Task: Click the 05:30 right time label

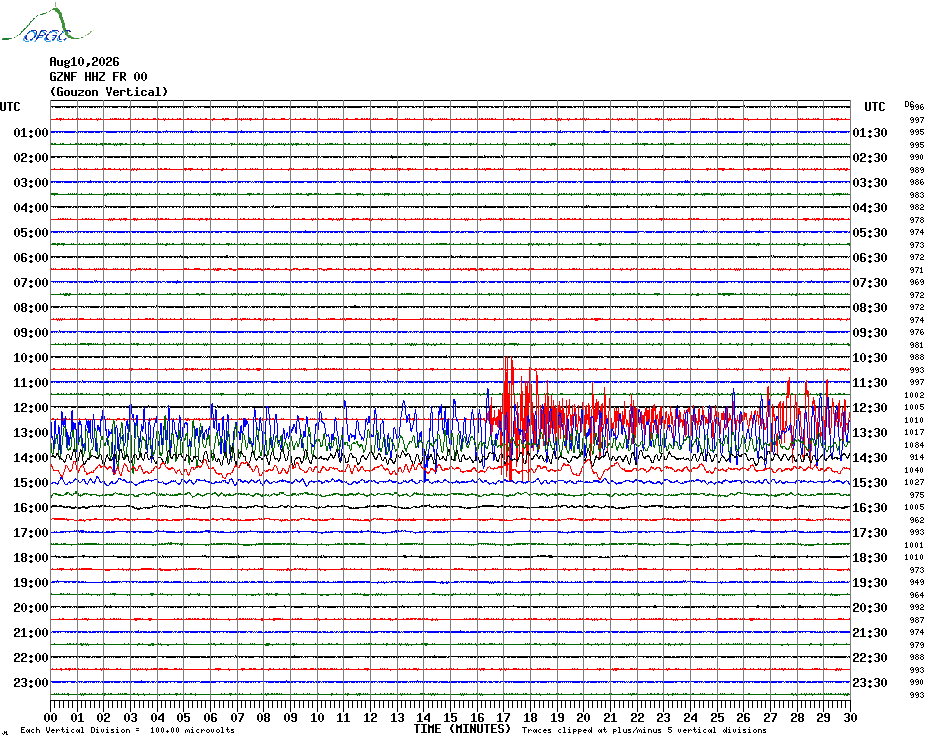Action: pyautogui.click(x=870, y=233)
